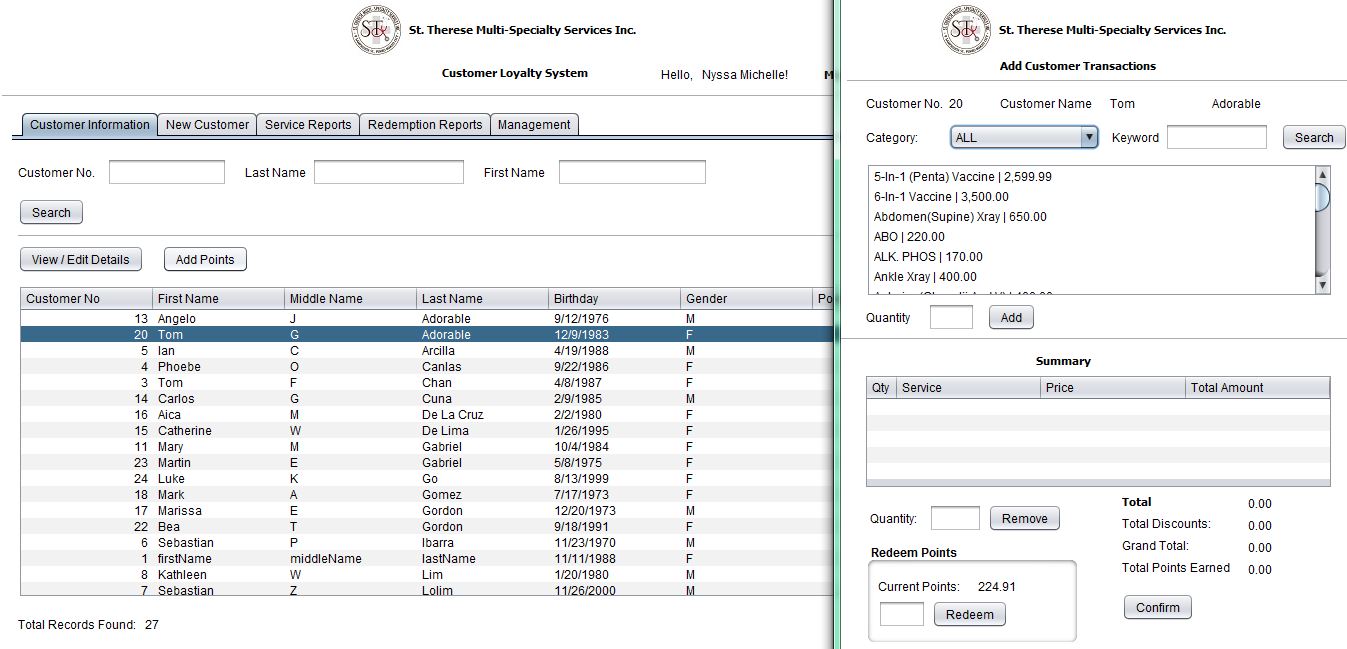Select customer row 13 Angelo Adorable

(x=427, y=319)
